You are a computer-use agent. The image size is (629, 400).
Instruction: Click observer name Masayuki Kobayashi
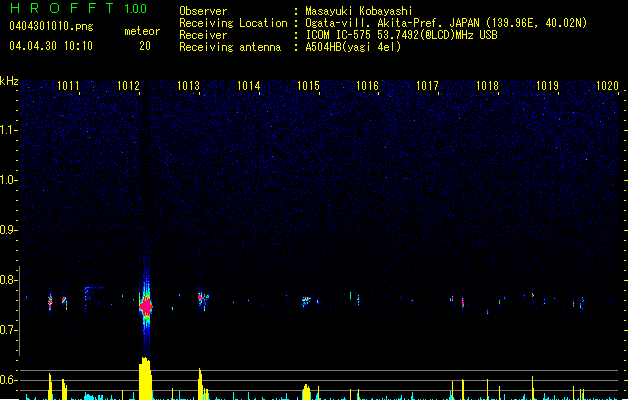pos(359,11)
